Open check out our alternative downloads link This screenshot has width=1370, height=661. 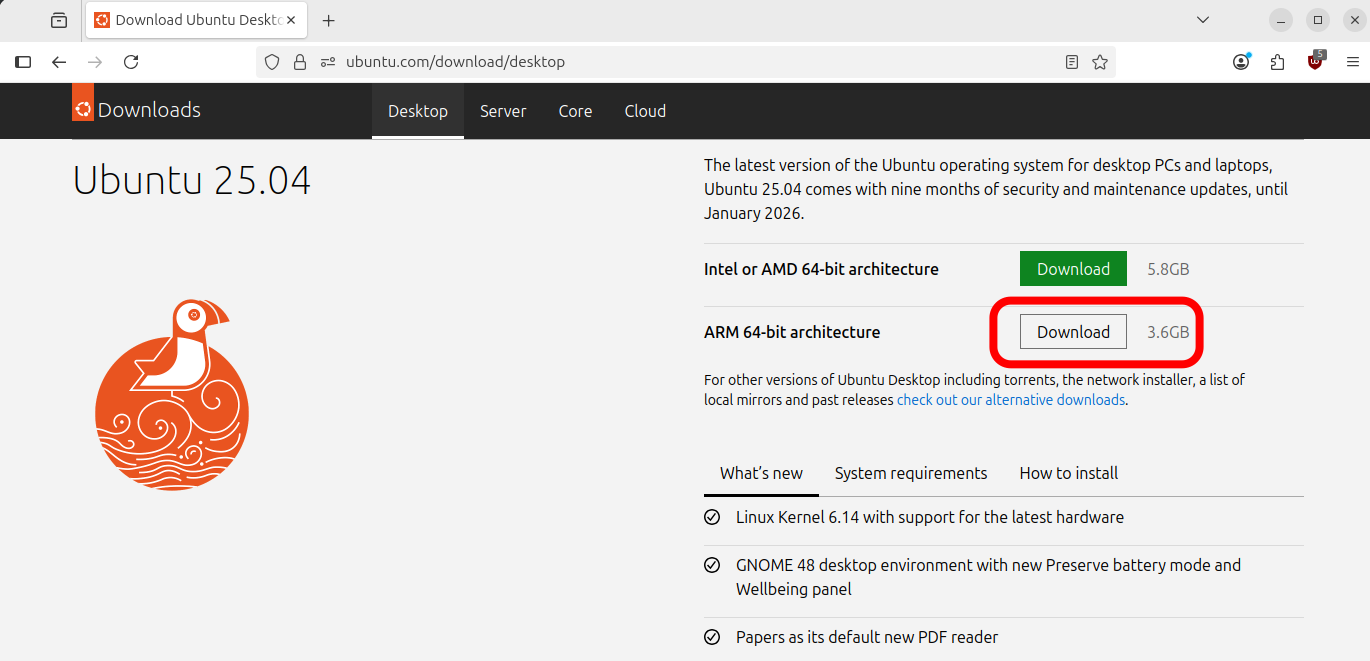pyautogui.click(x=1011, y=400)
